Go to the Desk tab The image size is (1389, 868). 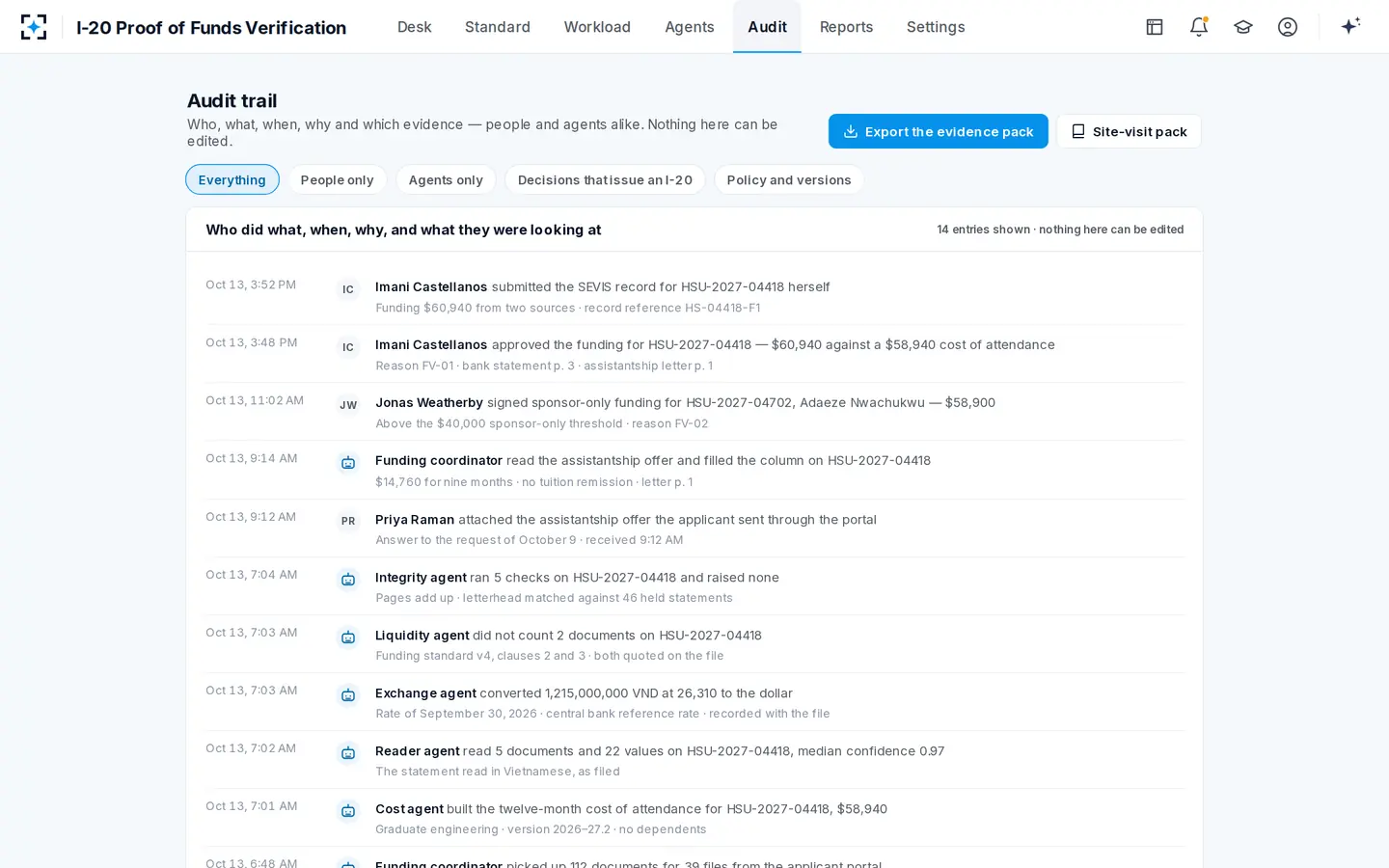point(415,27)
